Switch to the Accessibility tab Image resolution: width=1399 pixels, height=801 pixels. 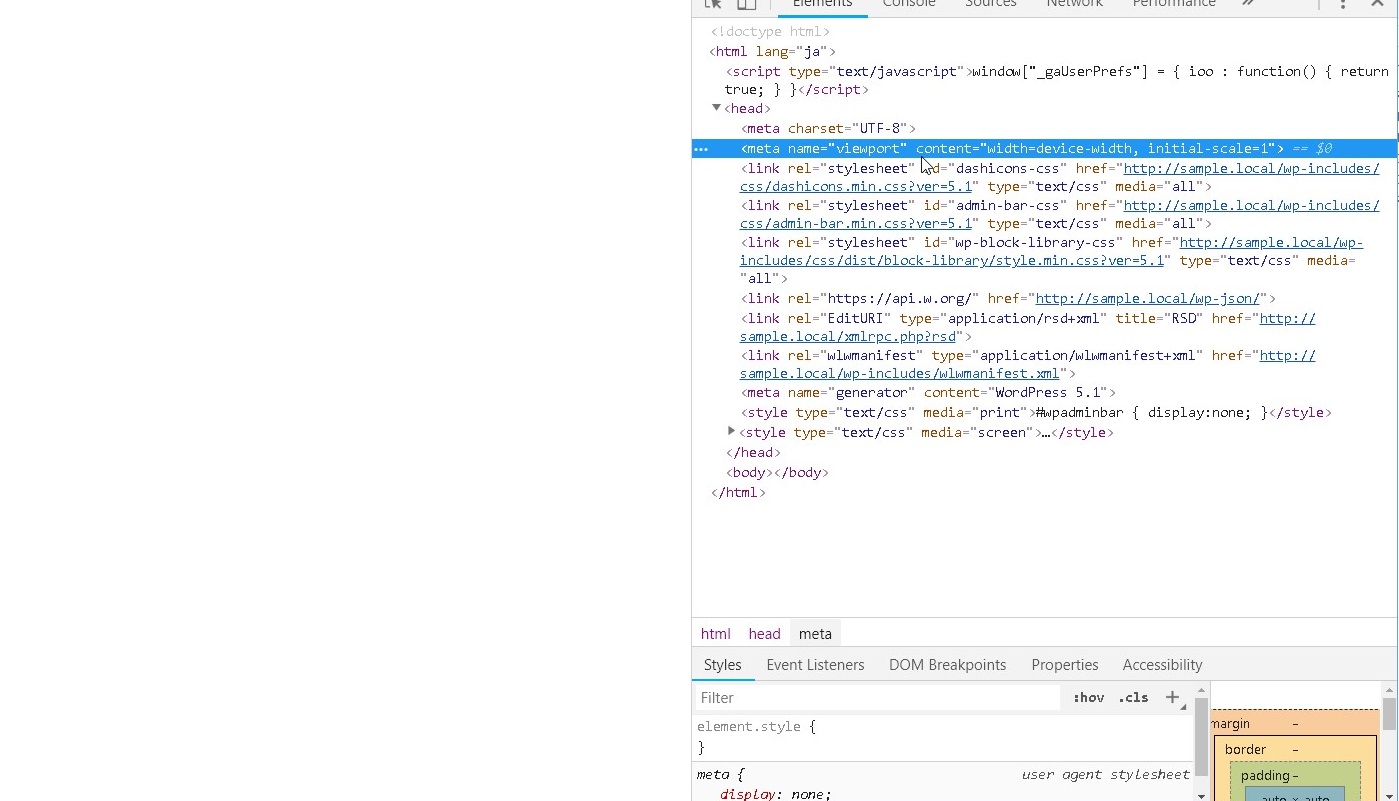[1161, 664]
